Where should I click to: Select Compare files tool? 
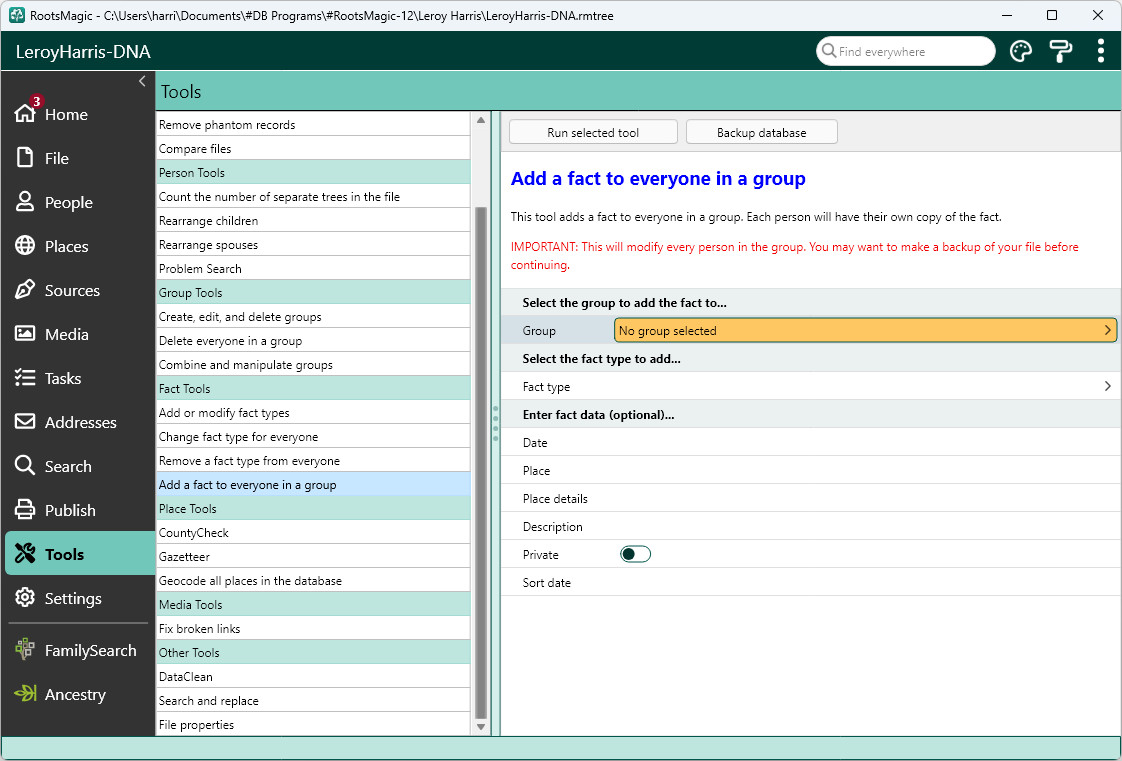[313, 148]
